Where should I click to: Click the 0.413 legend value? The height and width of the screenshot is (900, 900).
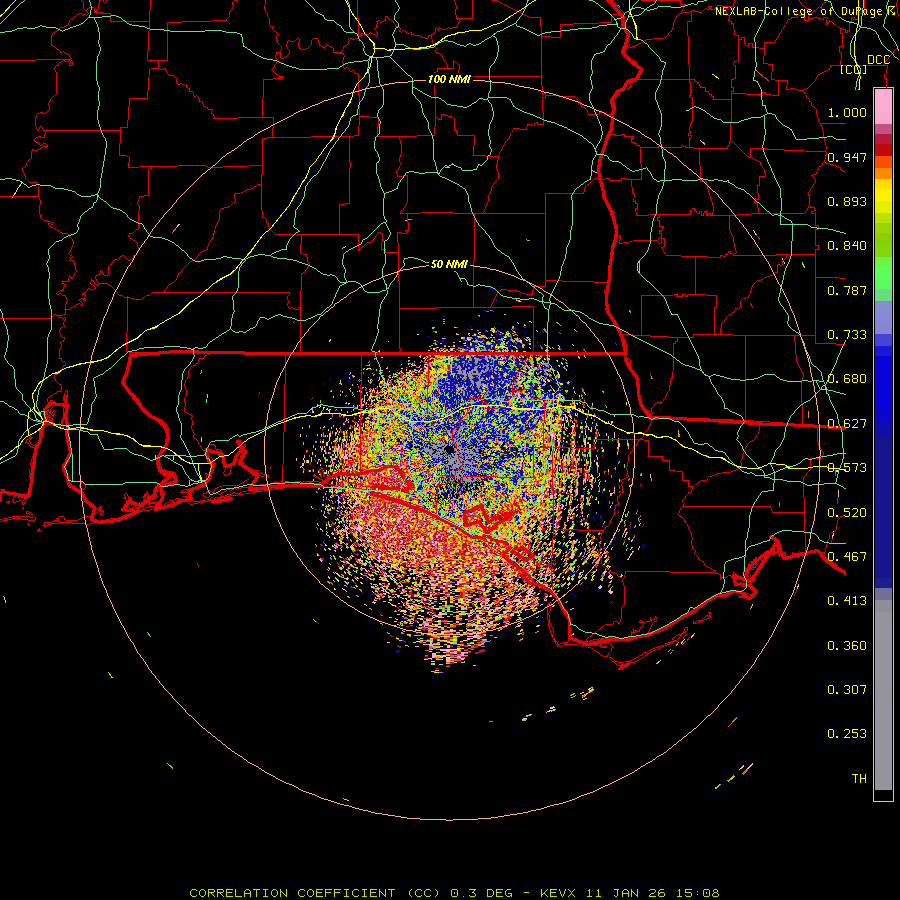click(x=847, y=601)
